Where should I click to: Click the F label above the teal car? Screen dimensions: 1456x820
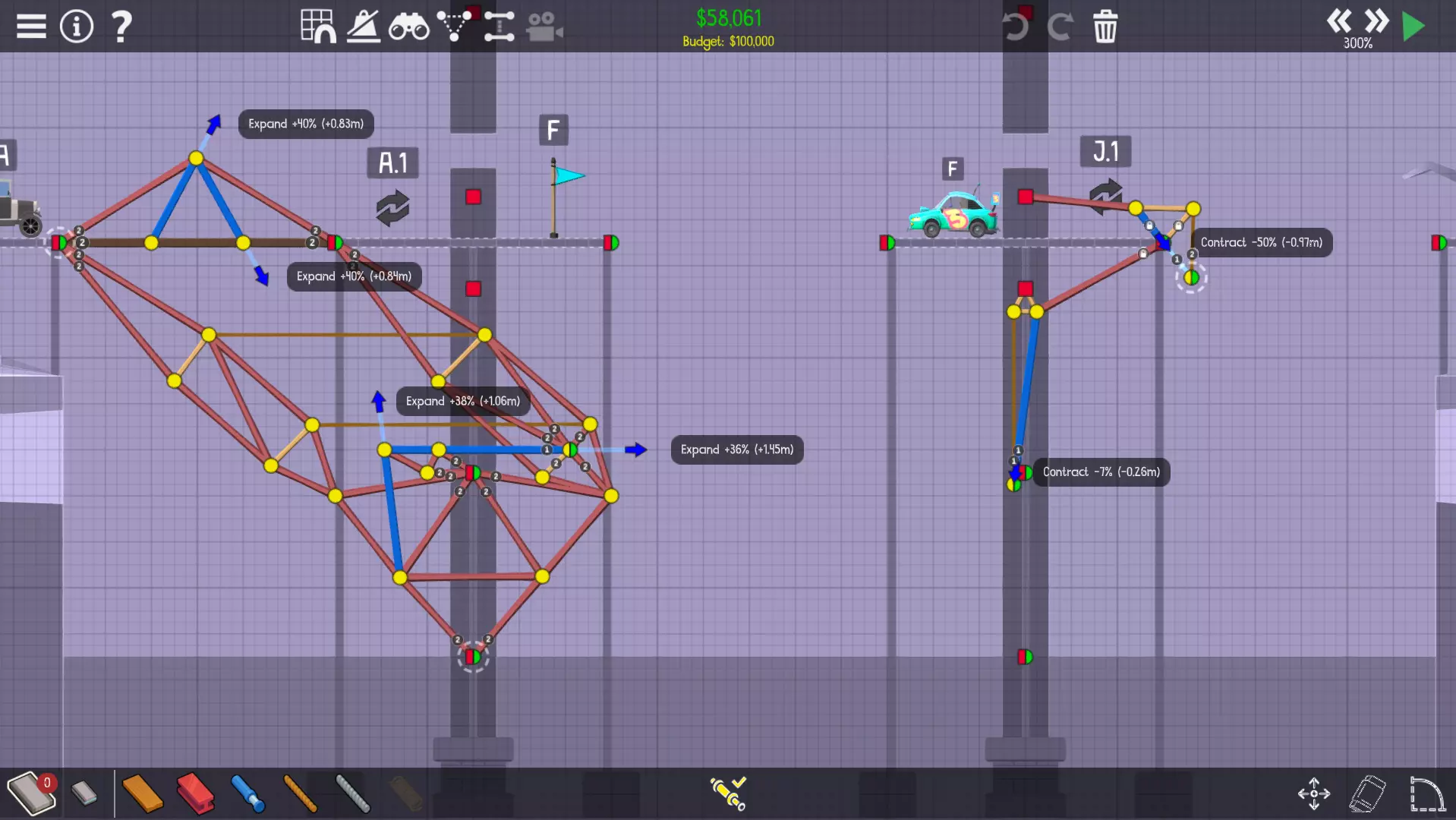(953, 169)
